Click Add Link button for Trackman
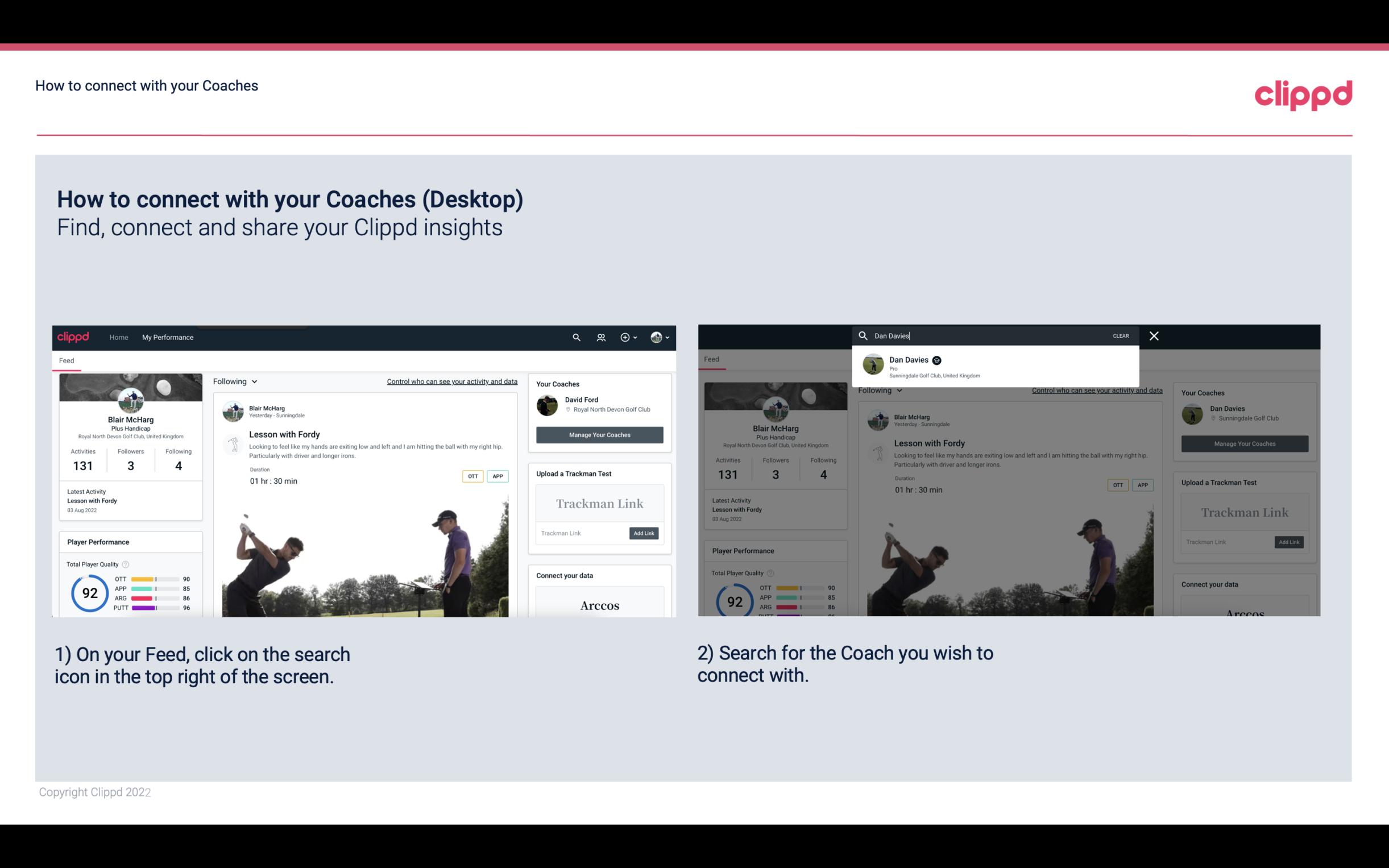 (x=644, y=533)
